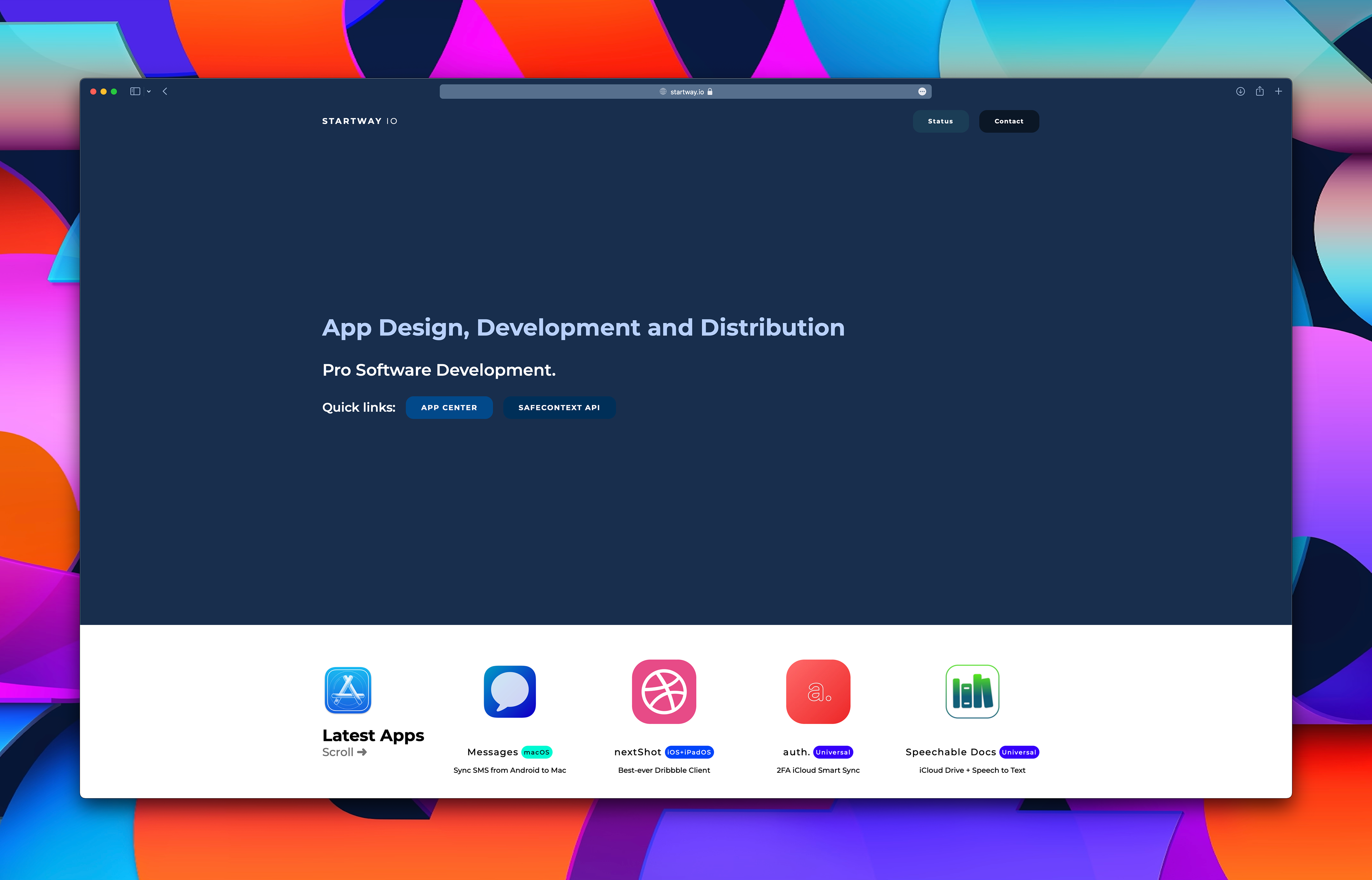Open the App Store icon under Latest Apps
Image resolution: width=1372 pixels, height=880 pixels.
(x=348, y=690)
